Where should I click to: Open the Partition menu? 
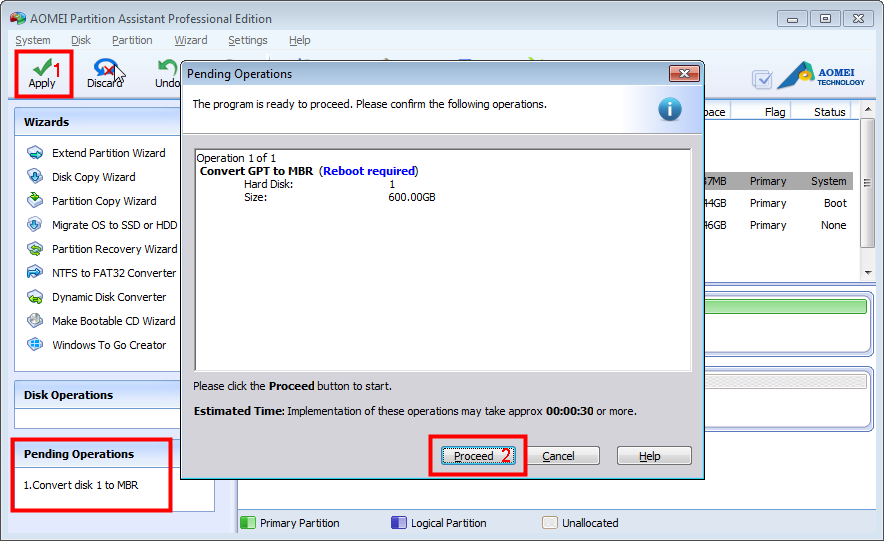point(132,40)
